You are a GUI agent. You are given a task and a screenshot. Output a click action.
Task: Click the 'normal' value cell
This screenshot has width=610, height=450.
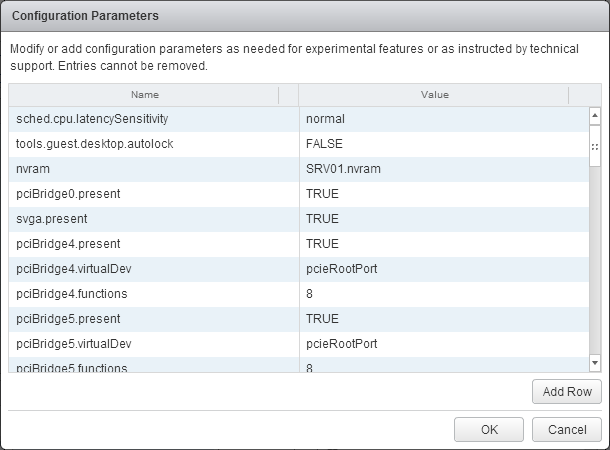[x=325, y=119]
